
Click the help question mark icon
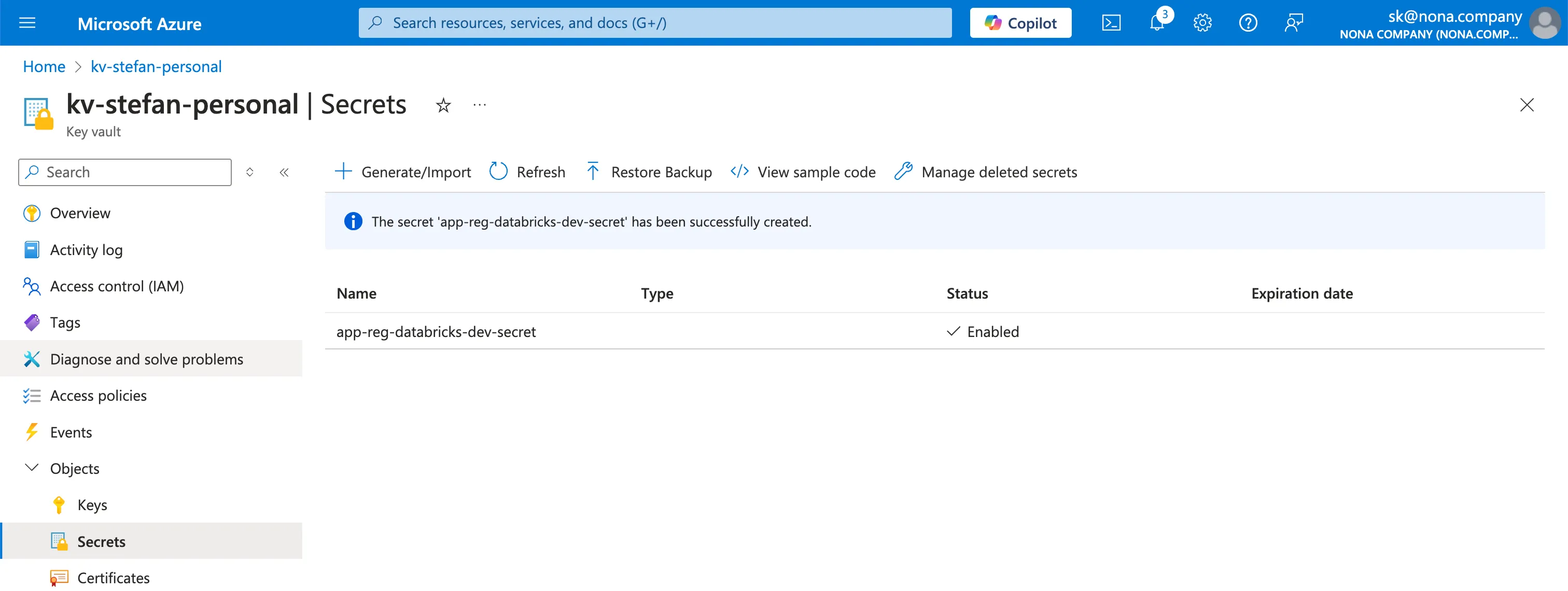1248,23
